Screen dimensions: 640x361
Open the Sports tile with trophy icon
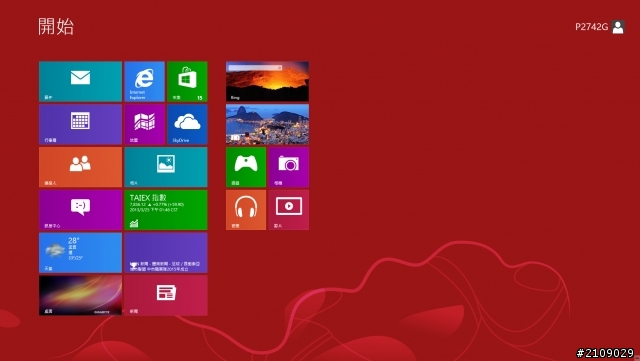click(166, 253)
